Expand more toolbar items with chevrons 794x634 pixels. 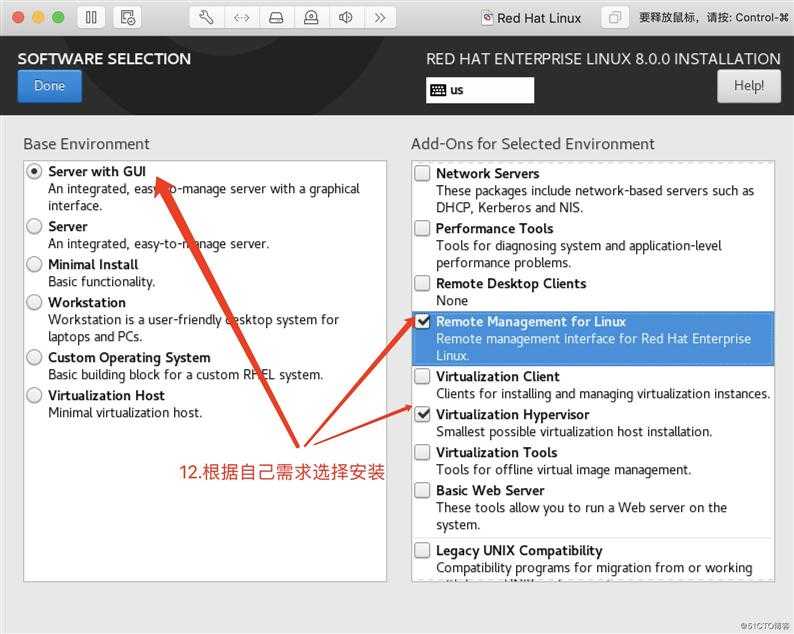click(380, 18)
